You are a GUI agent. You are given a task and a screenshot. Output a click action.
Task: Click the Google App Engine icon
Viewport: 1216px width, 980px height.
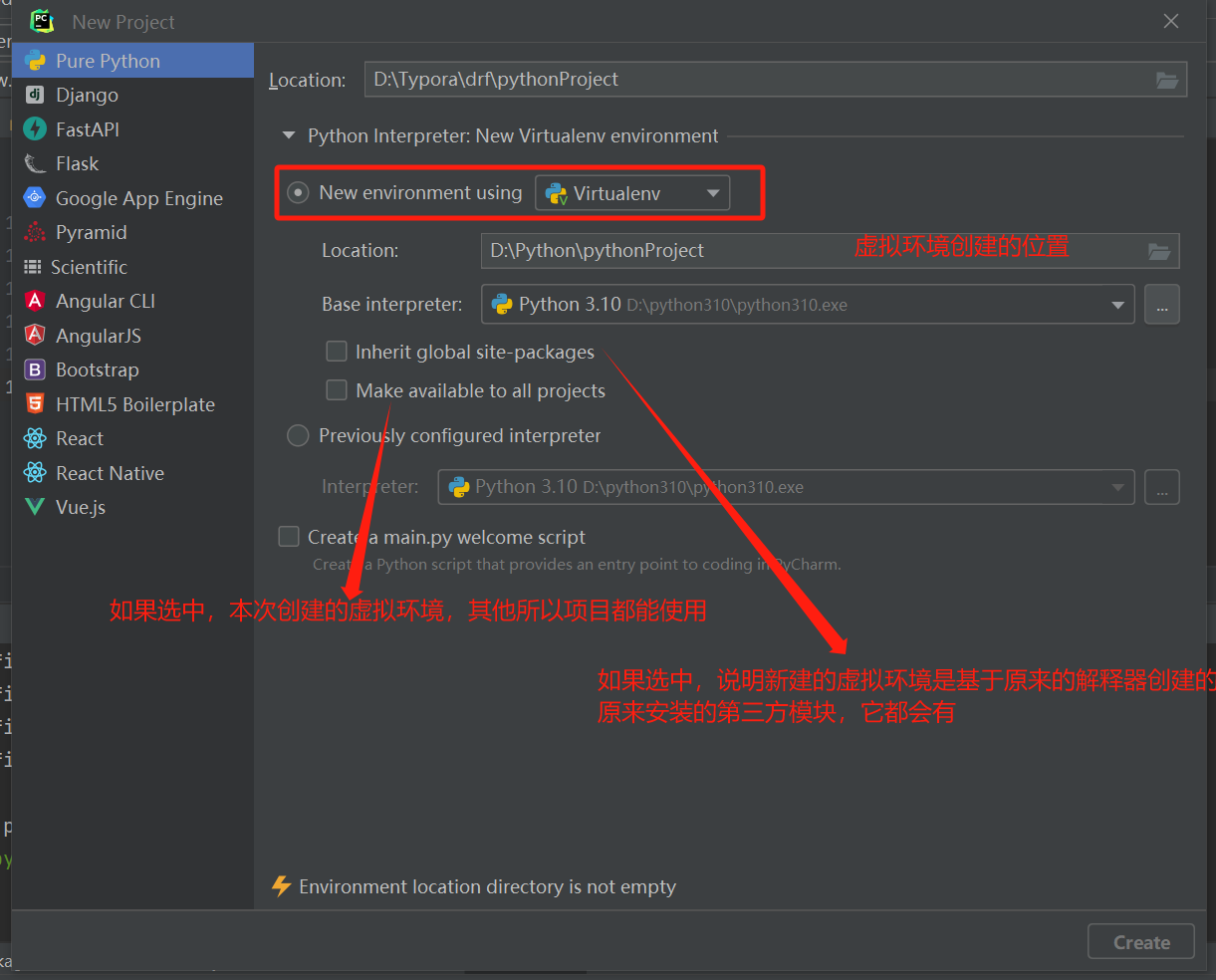(35, 198)
